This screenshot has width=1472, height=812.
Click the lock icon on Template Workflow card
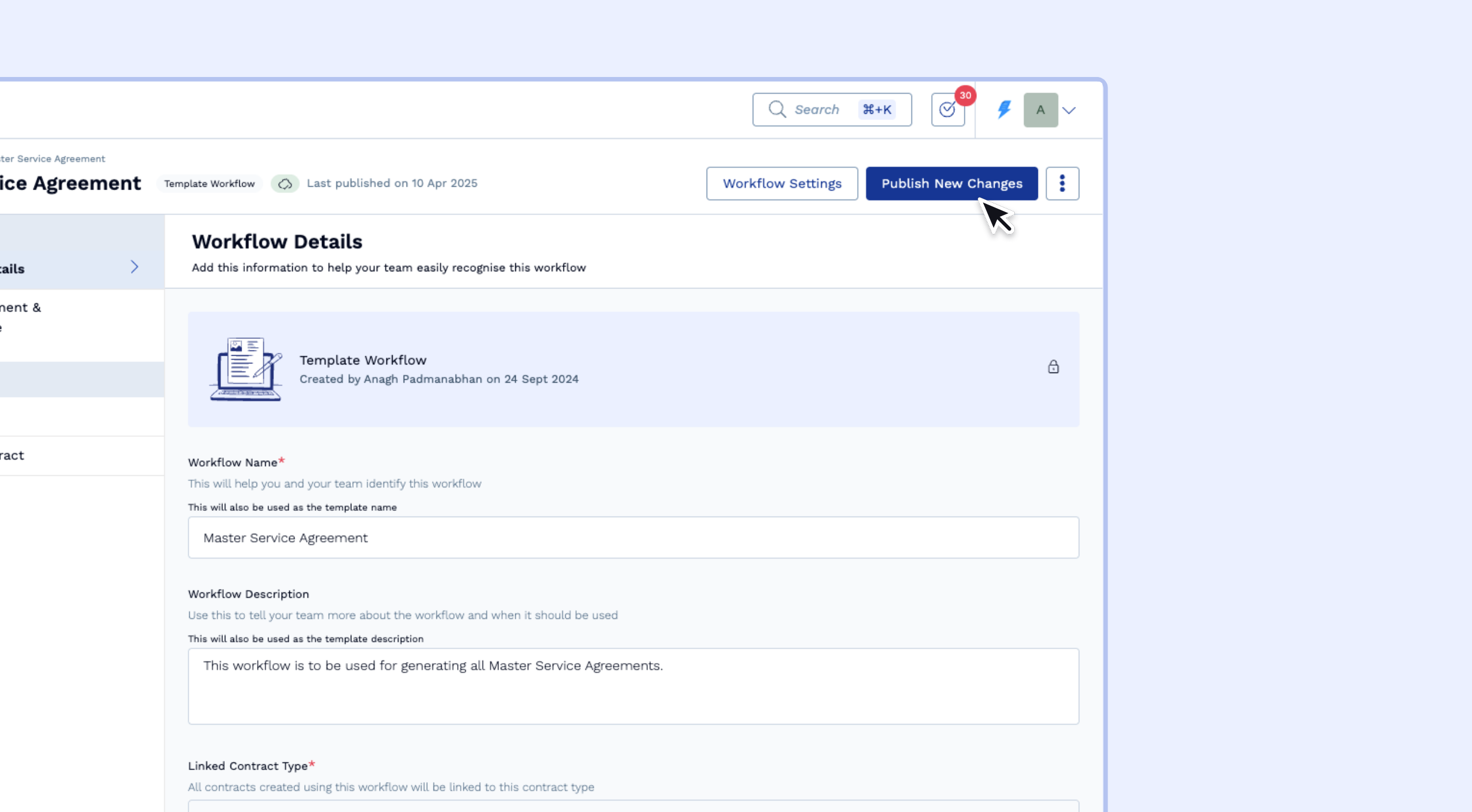(x=1053, y=366)
